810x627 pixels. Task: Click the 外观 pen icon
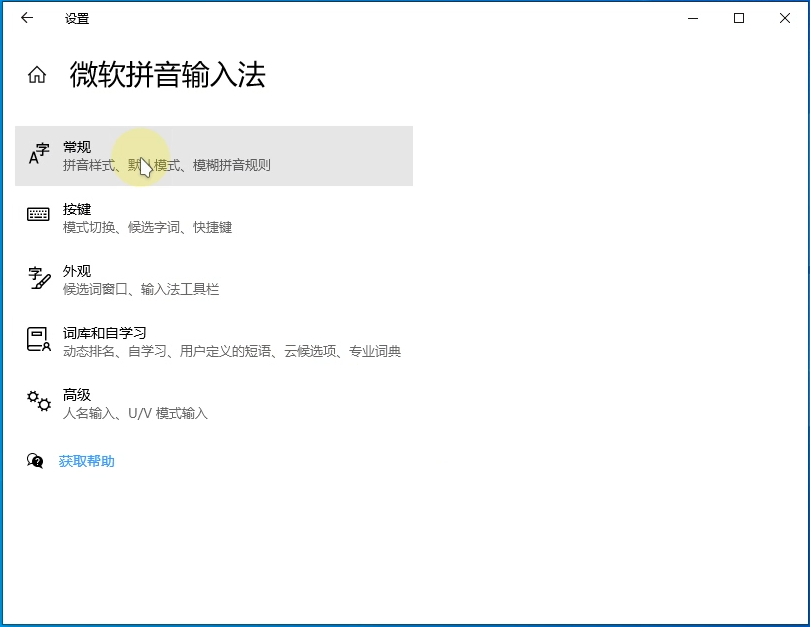point(39,278)
